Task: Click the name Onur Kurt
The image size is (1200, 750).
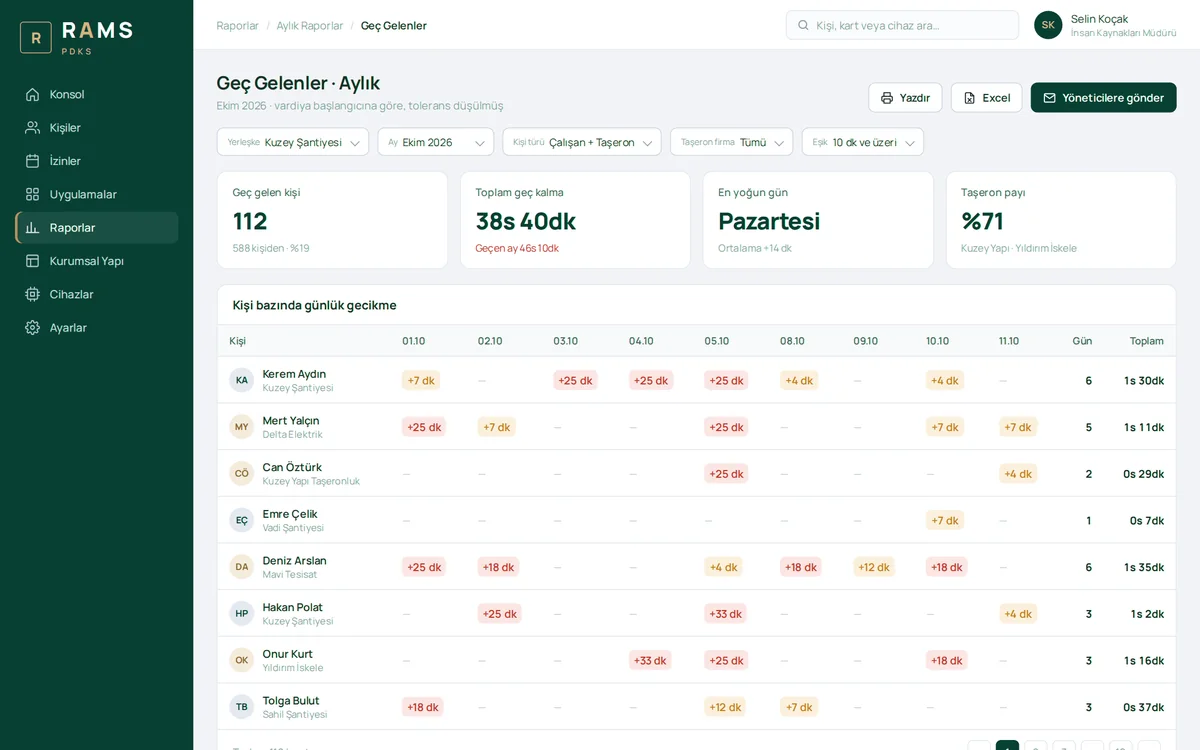Action: pos(288,654)
